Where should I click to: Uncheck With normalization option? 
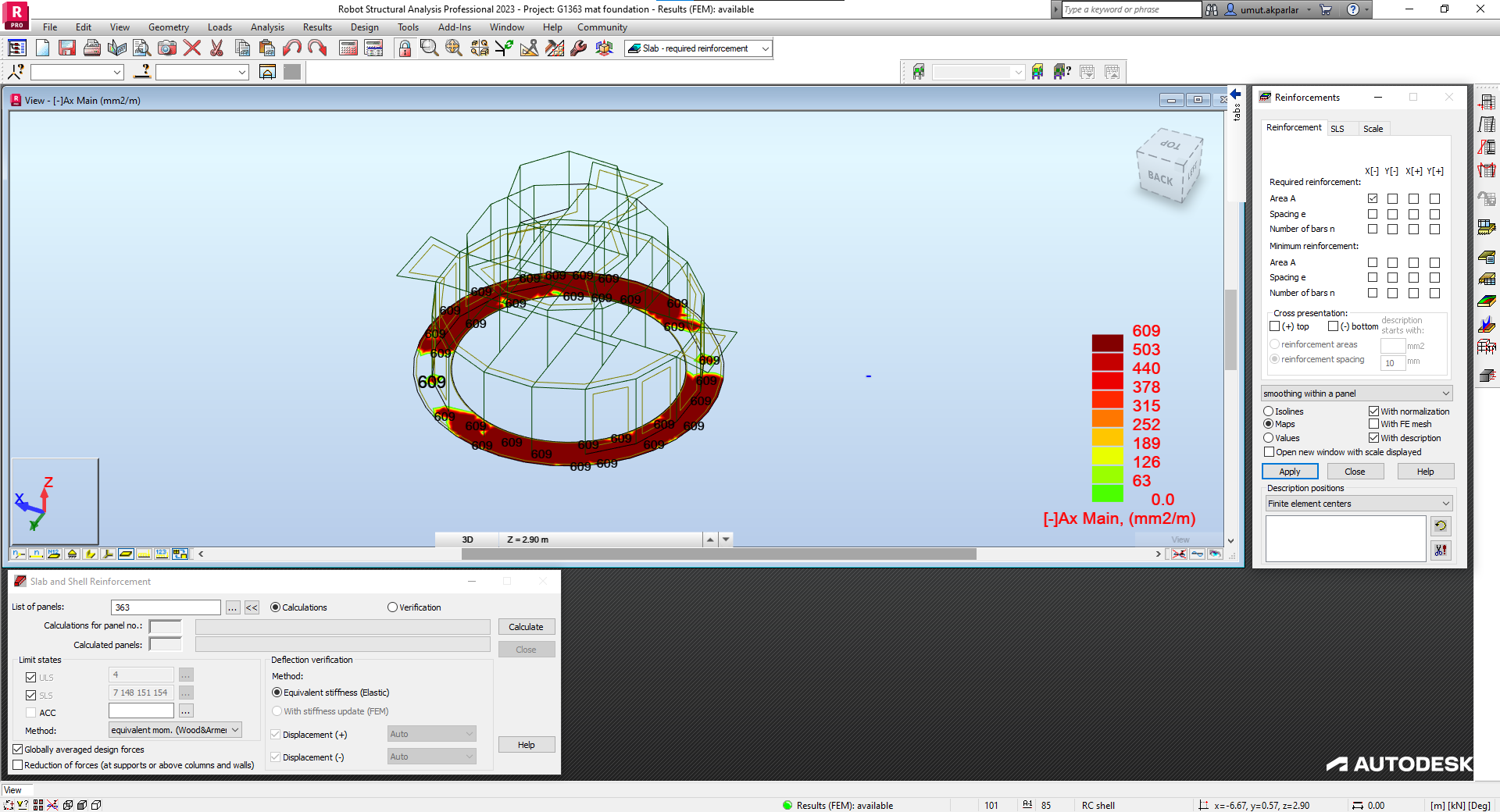(x=1373, y=411)
